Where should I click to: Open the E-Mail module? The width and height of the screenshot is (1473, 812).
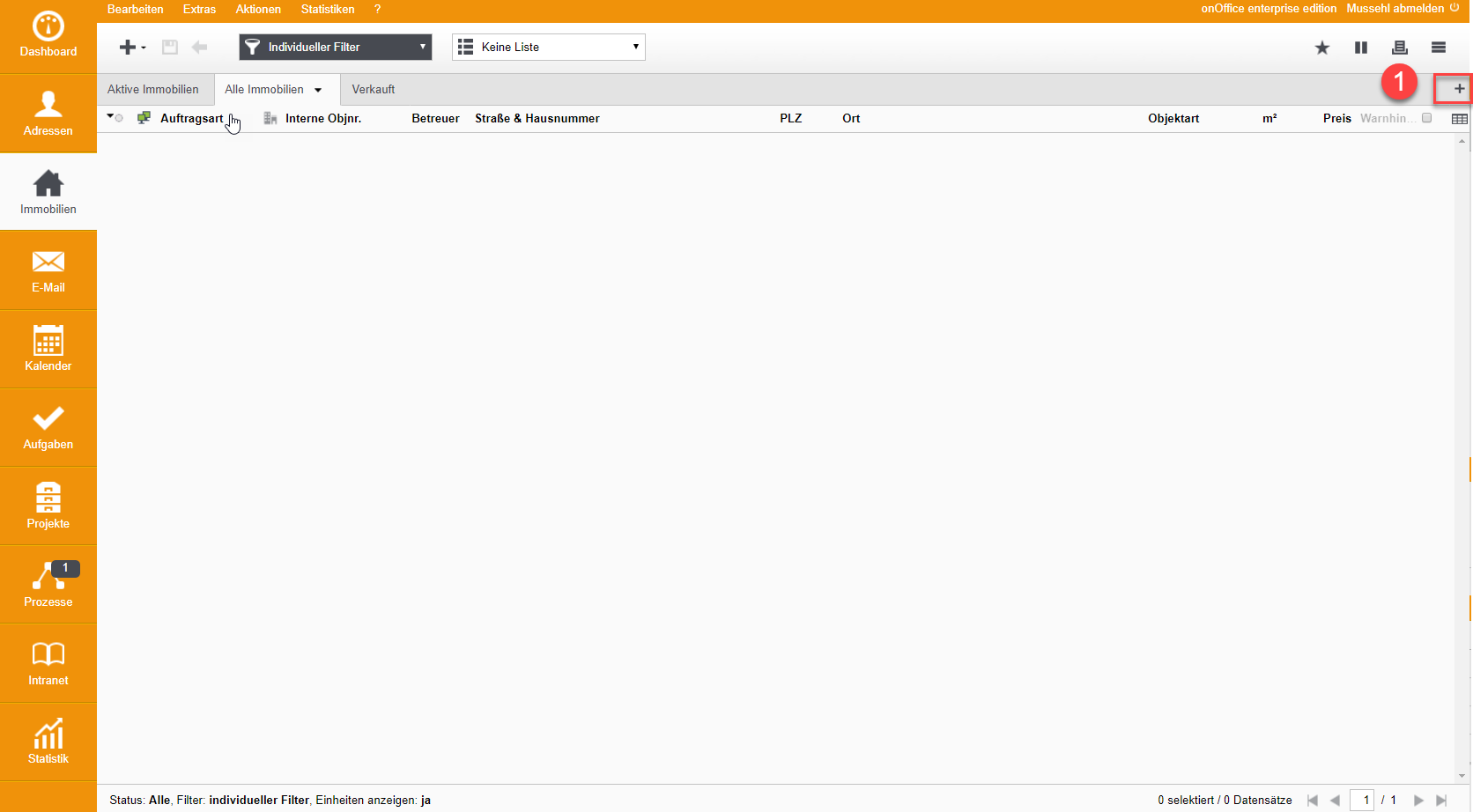[x=48, y=270]
